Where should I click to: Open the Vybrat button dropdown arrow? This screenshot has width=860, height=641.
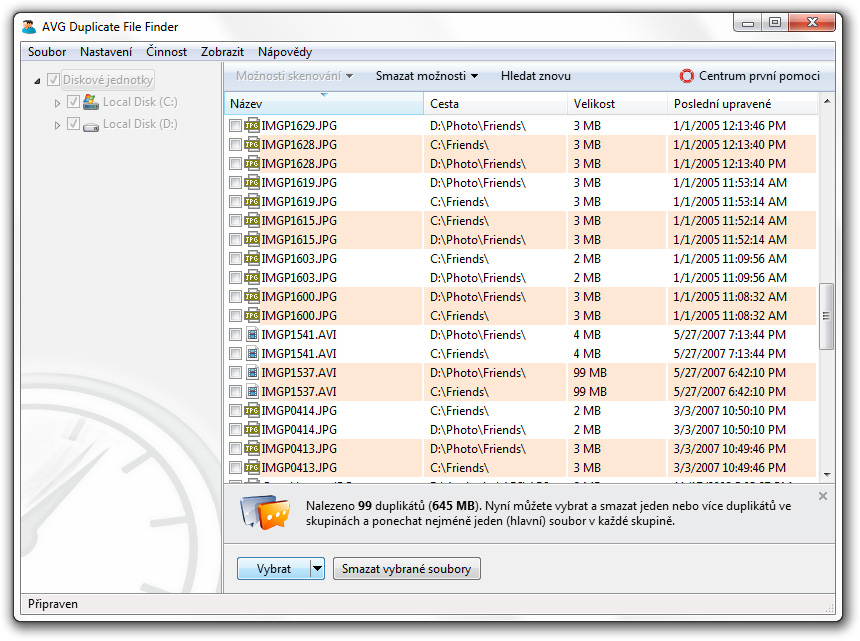click(317, 569)
